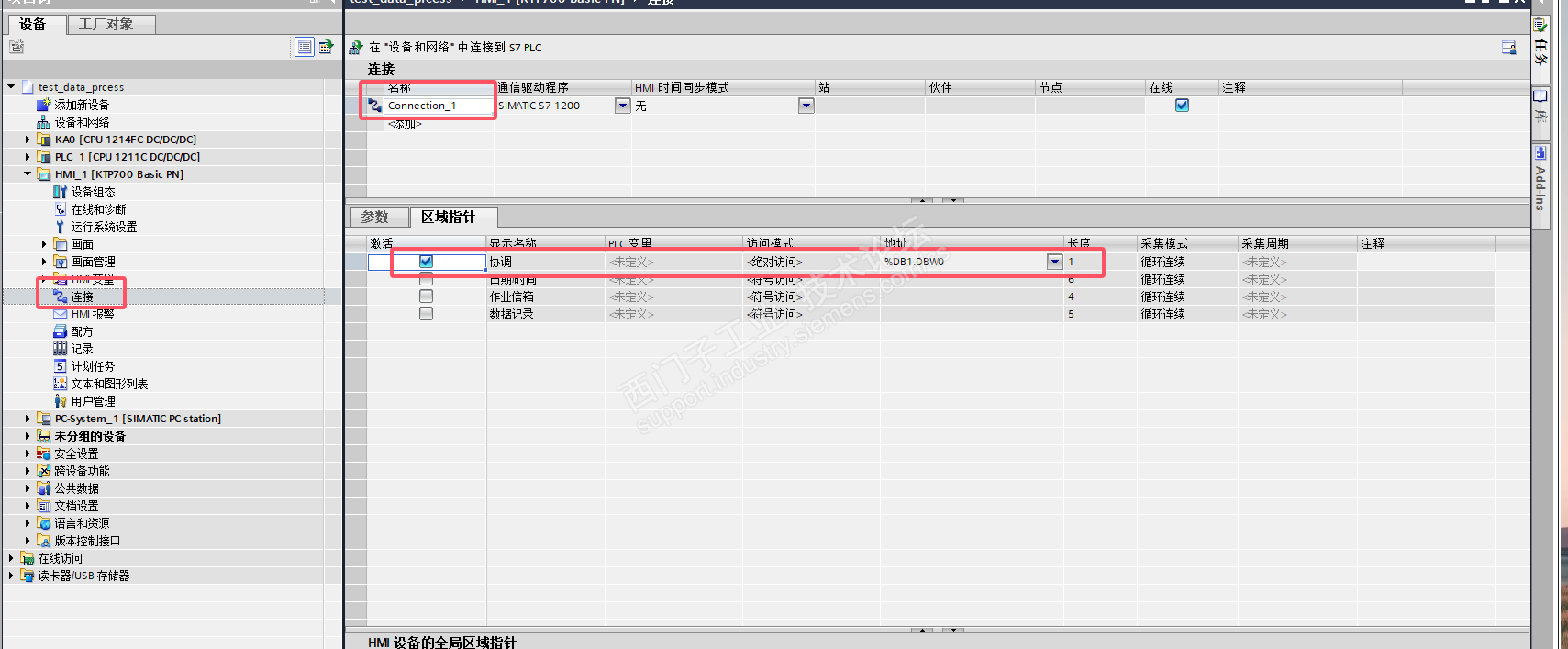Enable the 日期时间 activation checkbox
The image size is (1568, 649).
click(x=426, y=279)
